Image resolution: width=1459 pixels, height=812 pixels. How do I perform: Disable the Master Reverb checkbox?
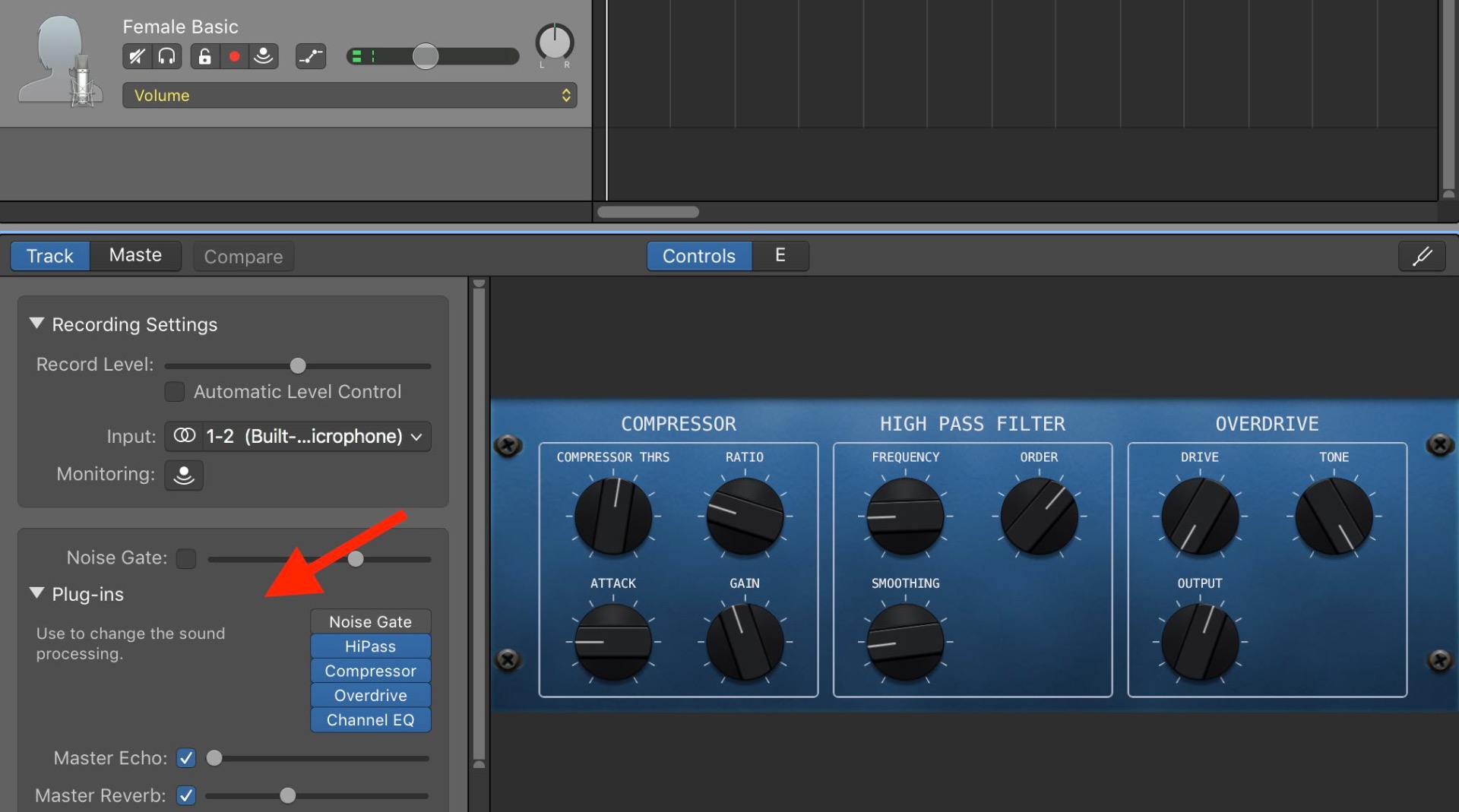pyautogui.click(x=186, y=795)
